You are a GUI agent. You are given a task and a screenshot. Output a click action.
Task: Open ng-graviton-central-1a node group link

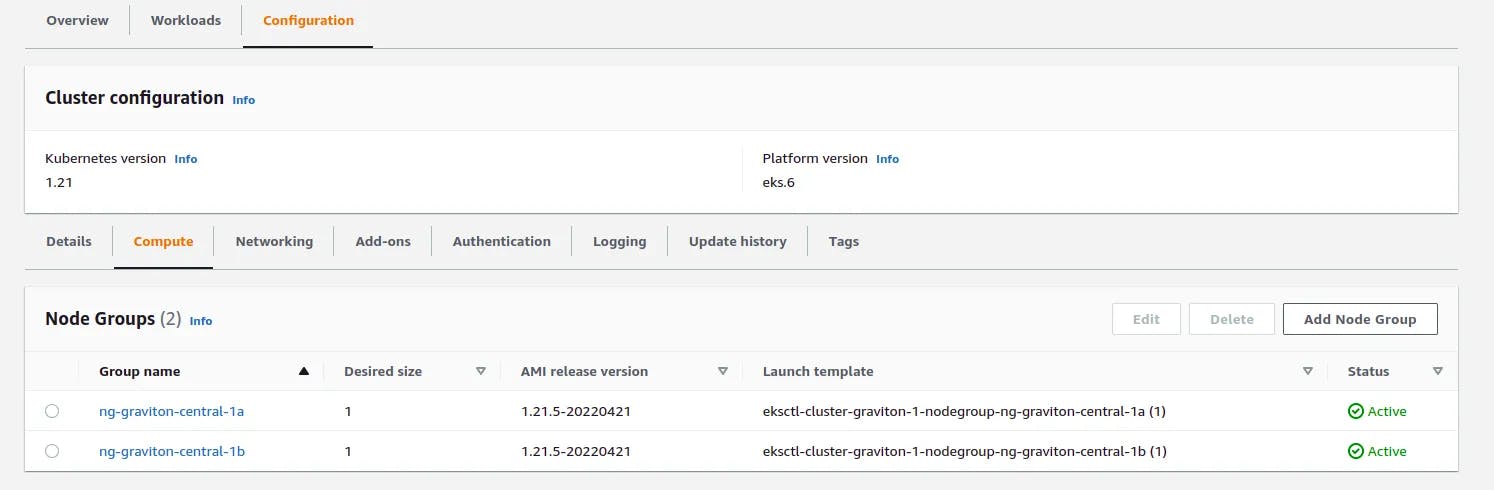point(172,411)
